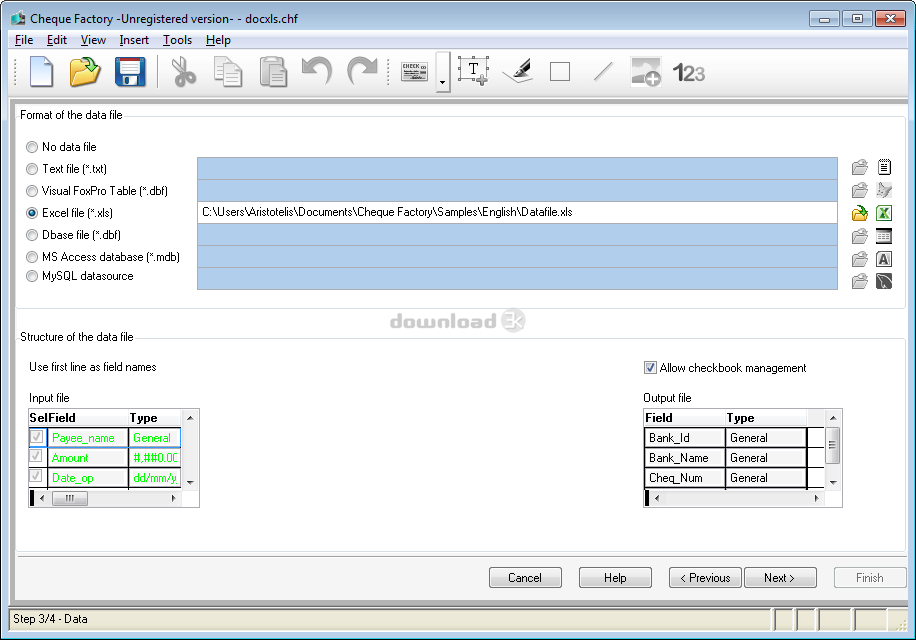Toggle the Date_op field checkbox

[37, 476]
